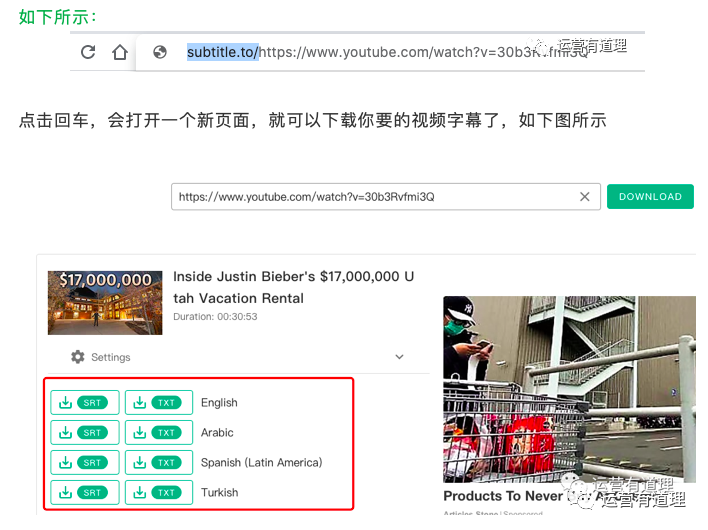Image resolution: width=708 pixels, height=530 pixels.
Task: Click the browser home icon
Action: 120,52
